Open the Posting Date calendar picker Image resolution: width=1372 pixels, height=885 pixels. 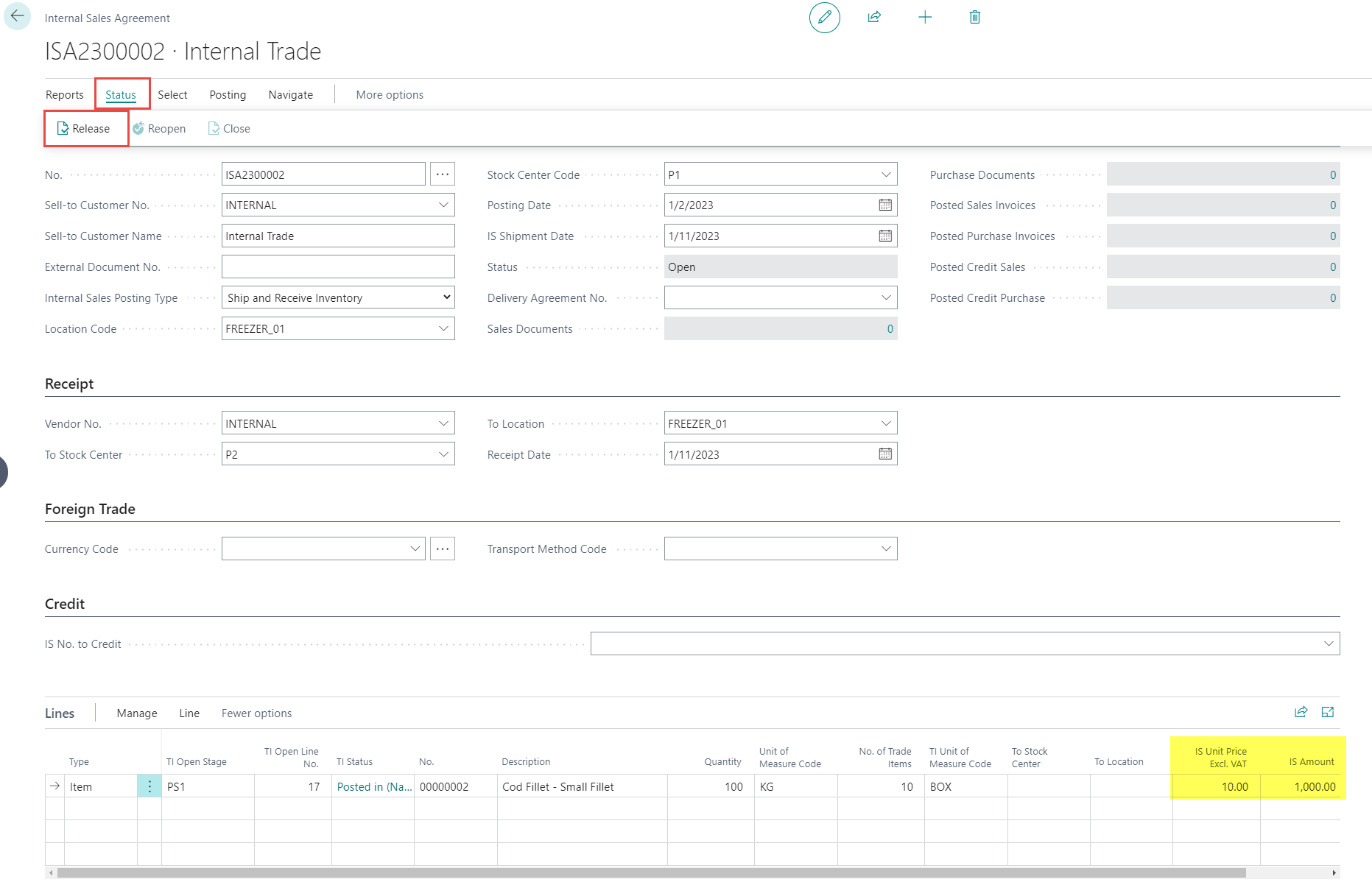(885, 205)
